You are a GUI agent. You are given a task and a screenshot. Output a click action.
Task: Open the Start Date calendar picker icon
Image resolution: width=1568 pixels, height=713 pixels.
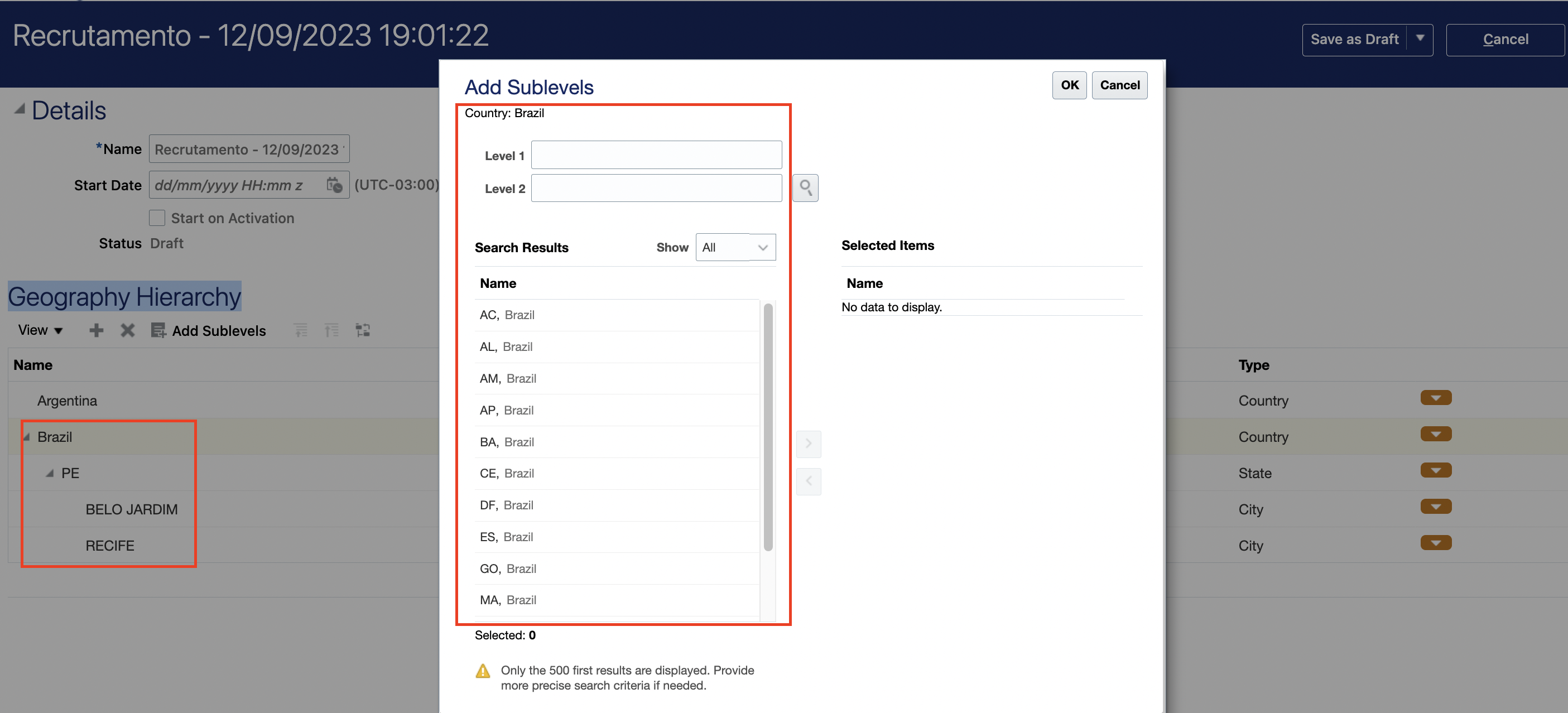tap(334, 184)
